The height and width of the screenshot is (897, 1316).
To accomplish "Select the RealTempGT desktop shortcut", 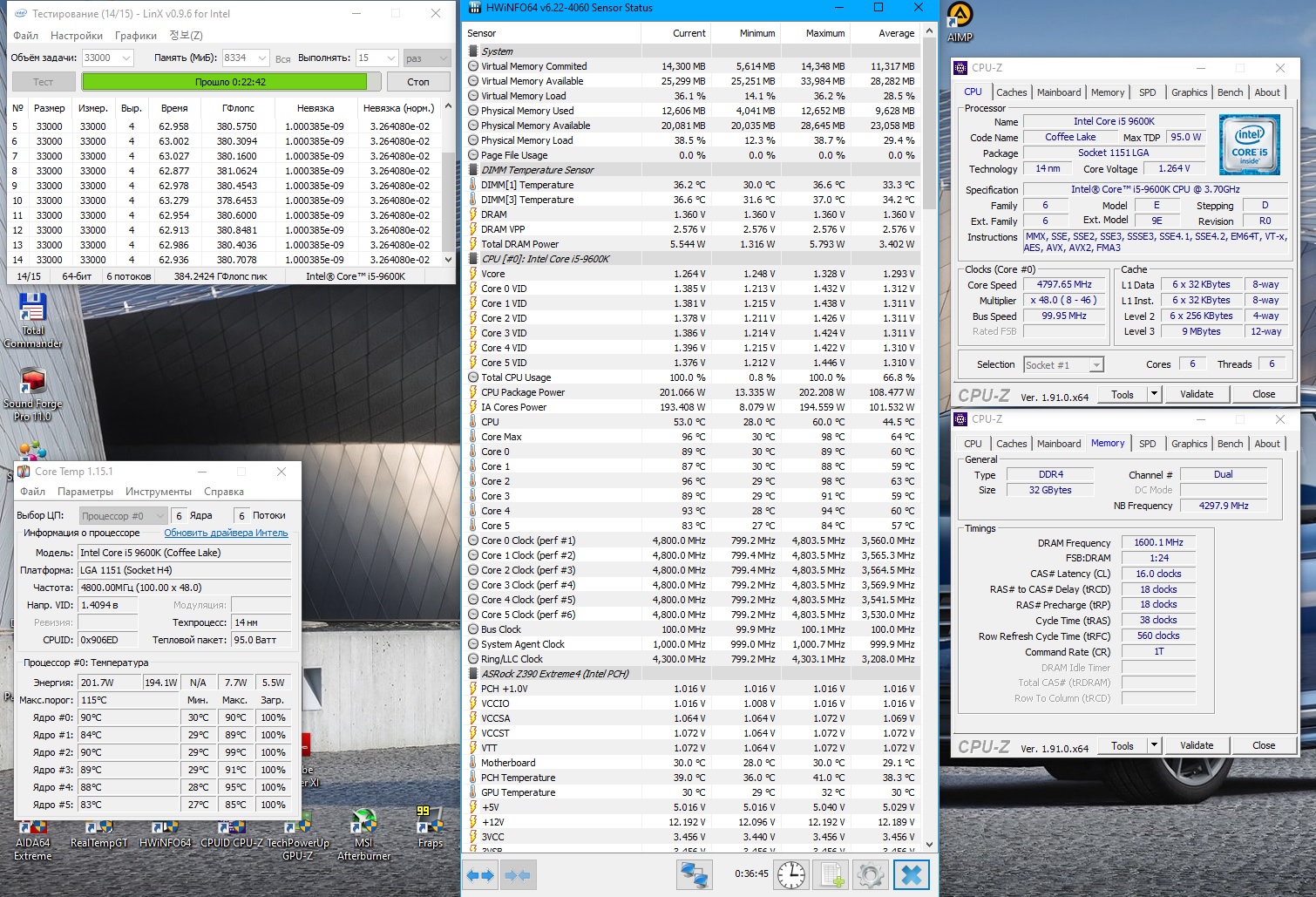I will point(99,832).
